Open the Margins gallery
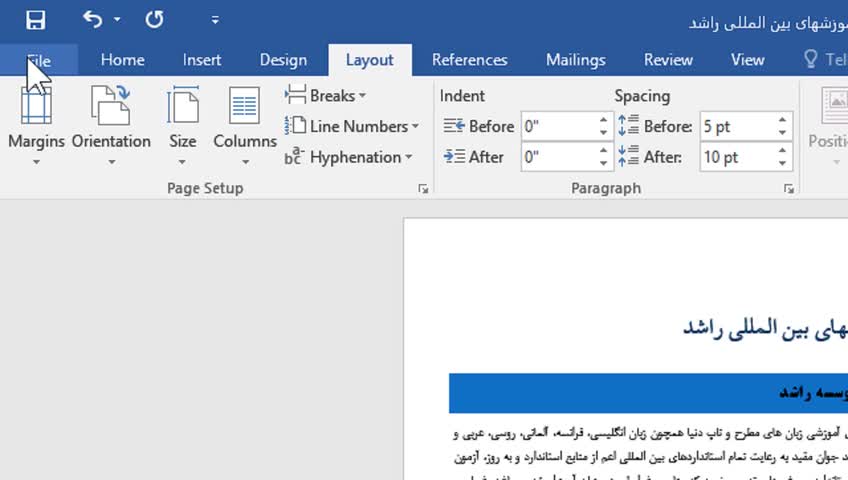The width and height of the screenshot is (848, 480). [37, 125]
